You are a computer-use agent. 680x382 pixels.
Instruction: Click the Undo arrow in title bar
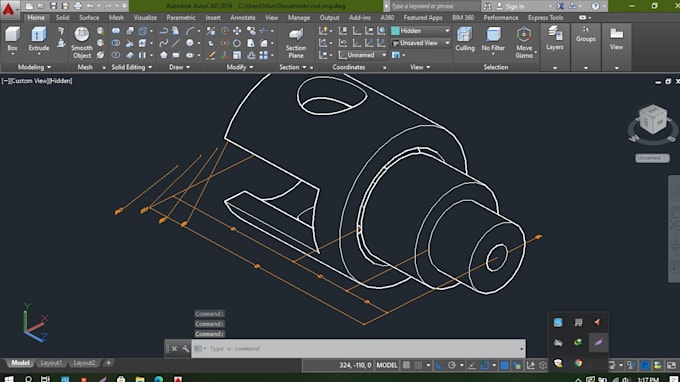coord(90,6)
